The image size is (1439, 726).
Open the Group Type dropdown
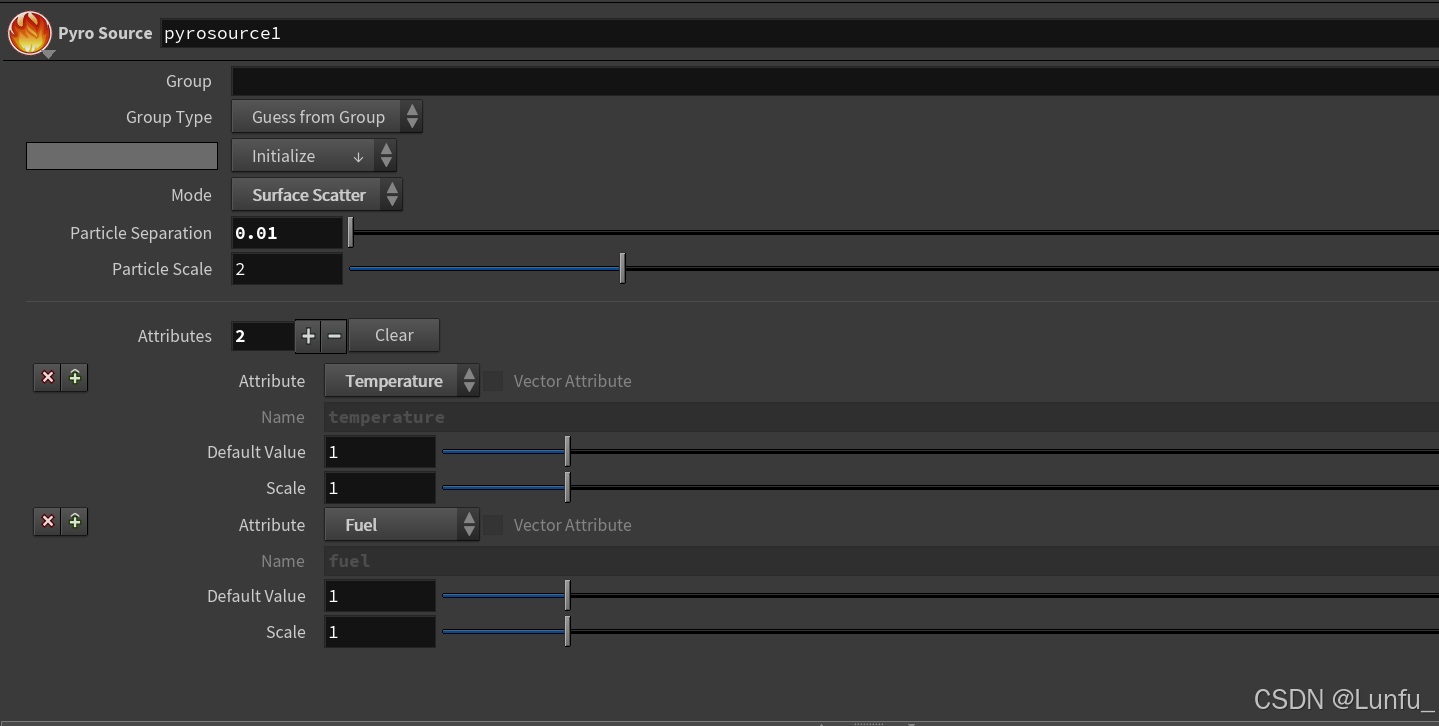coord(318,117)
